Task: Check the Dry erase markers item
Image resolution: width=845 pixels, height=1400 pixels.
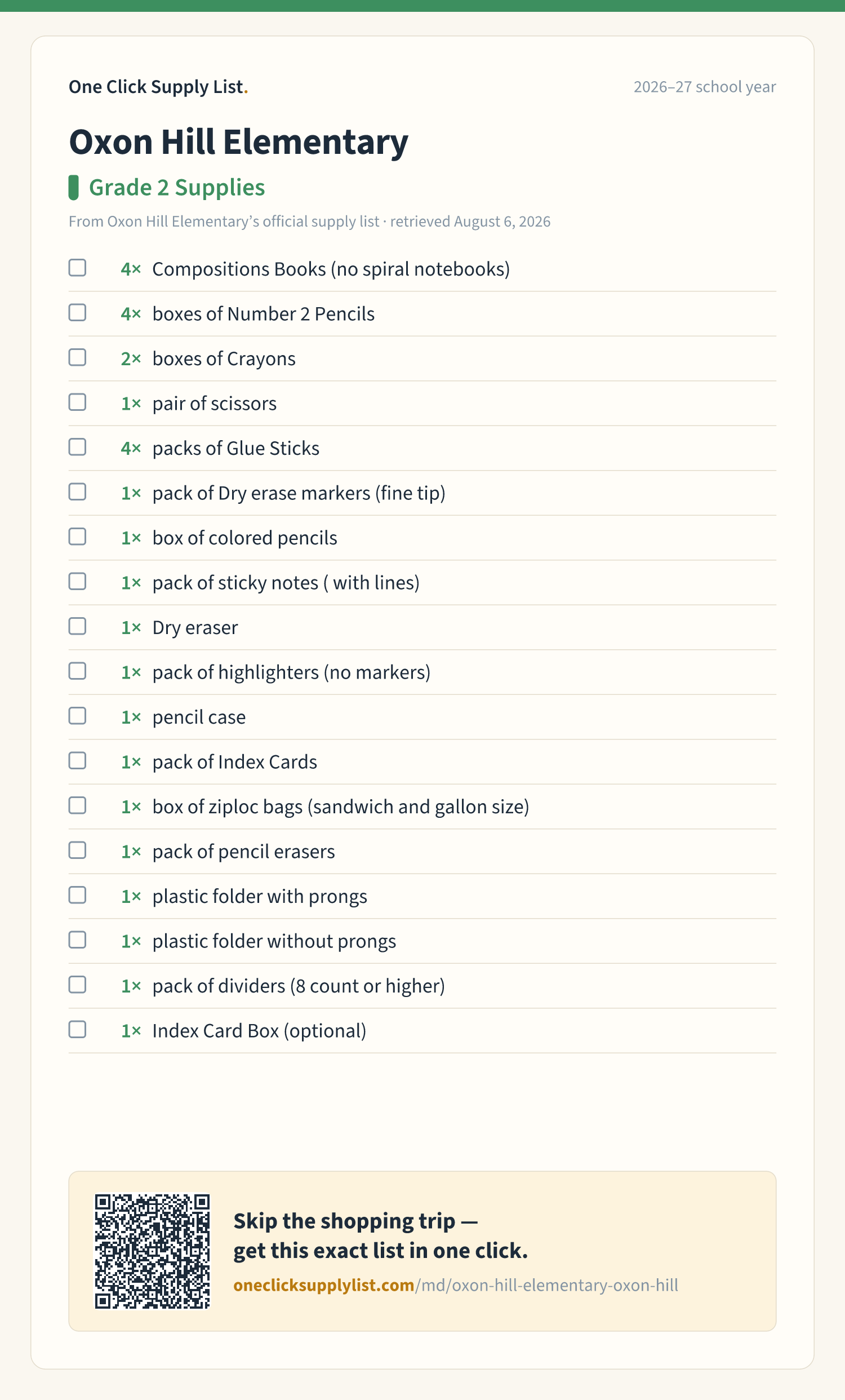Action: 77,492
